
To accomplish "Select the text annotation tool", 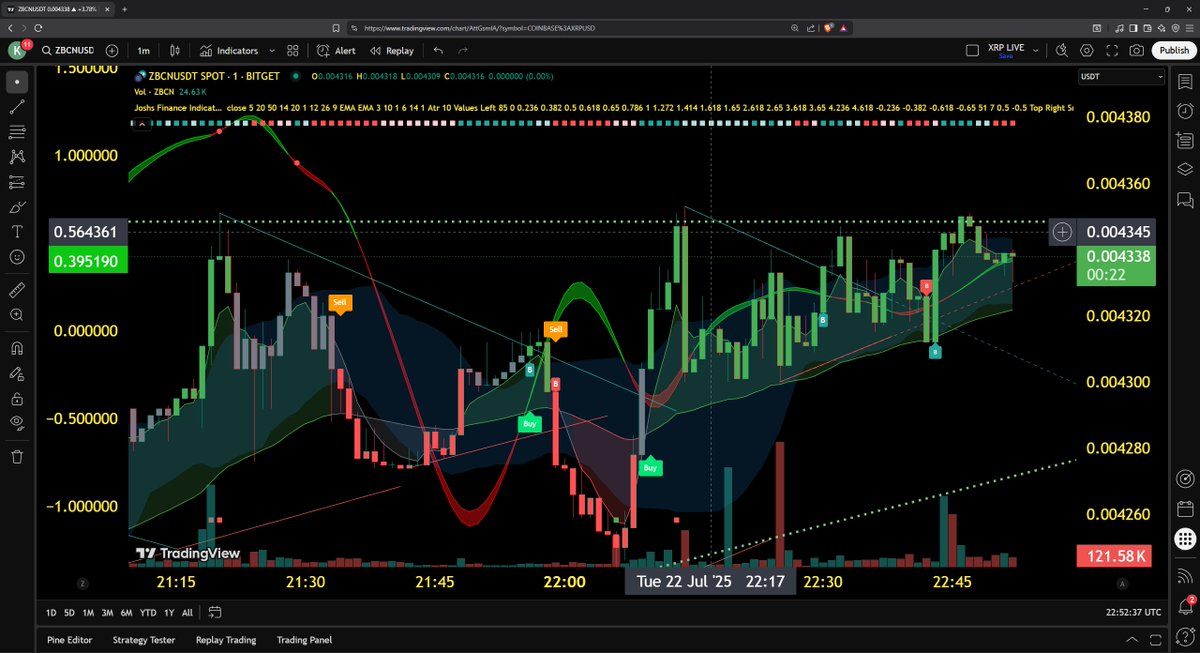I will click(x=16, y=232).
